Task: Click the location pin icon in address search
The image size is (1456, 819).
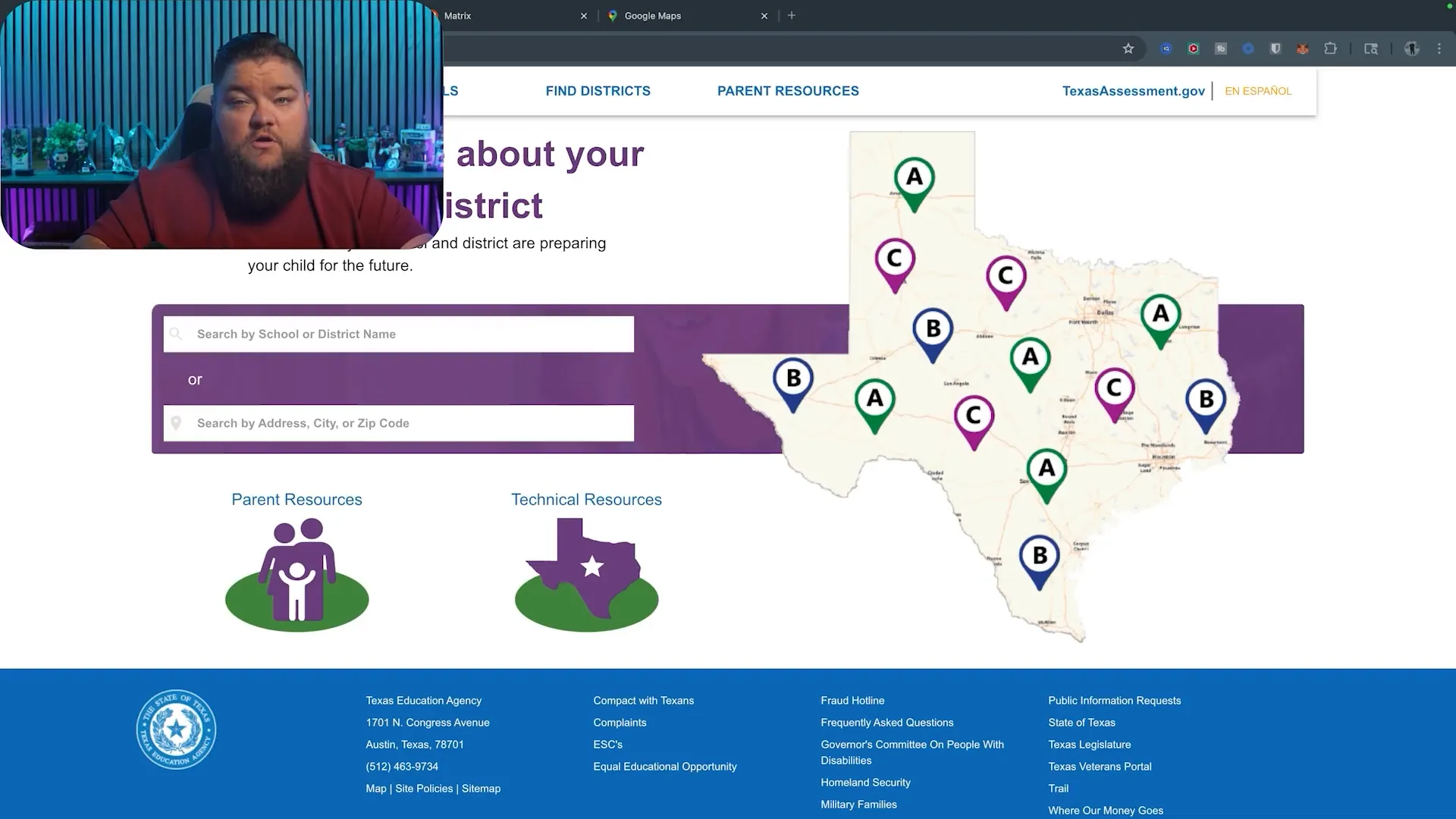Action: 176,423
